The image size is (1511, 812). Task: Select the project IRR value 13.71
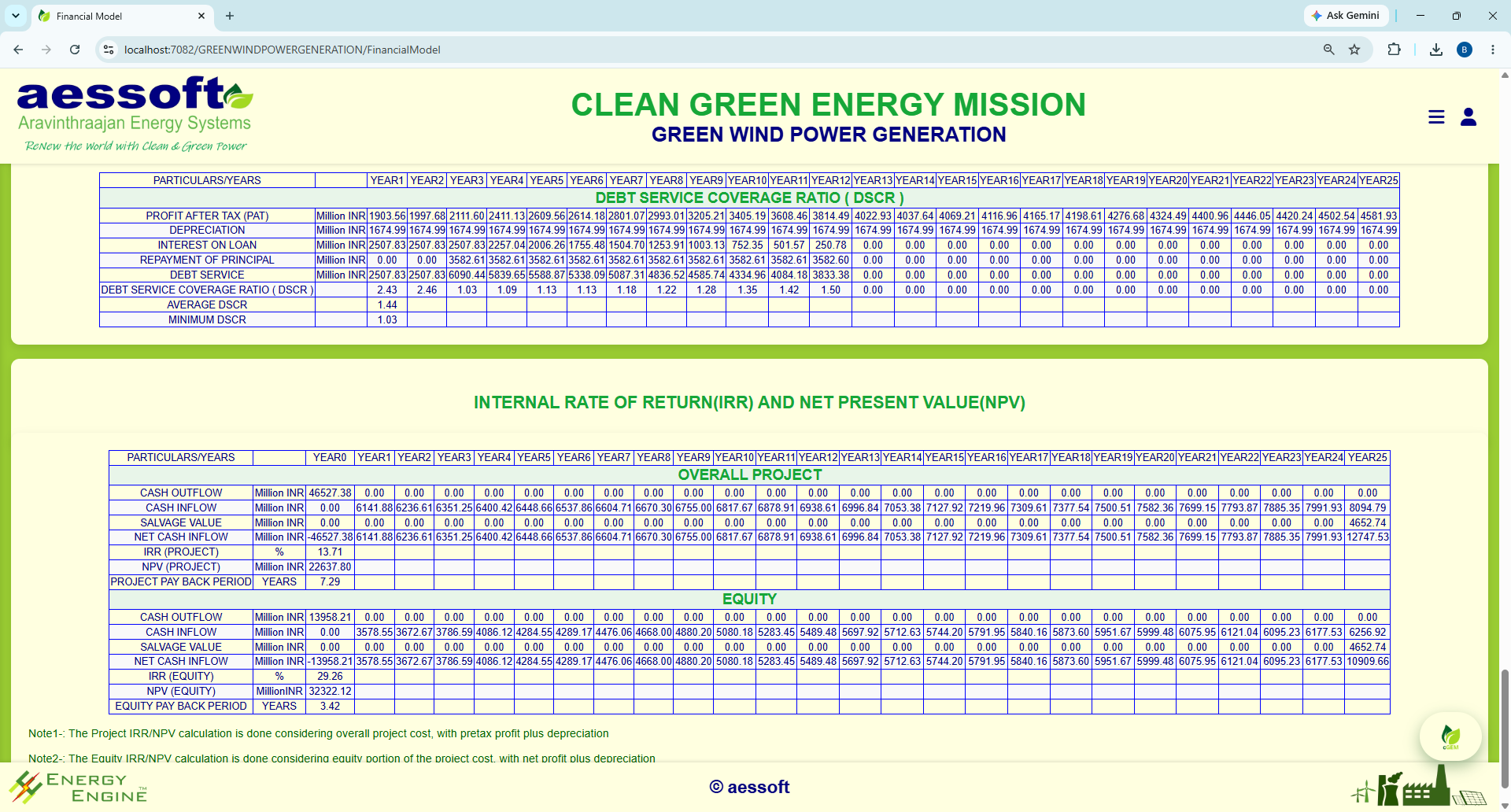pyautogui.click(x=330, y=552)
